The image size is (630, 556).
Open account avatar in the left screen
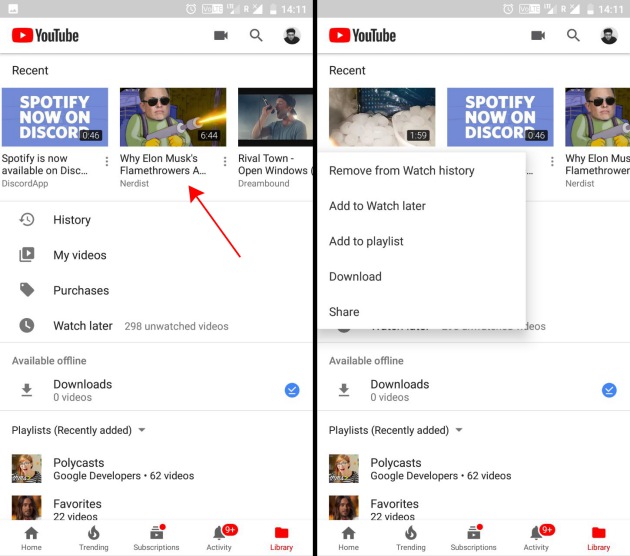pyautogui.click(x=292, y=36)
